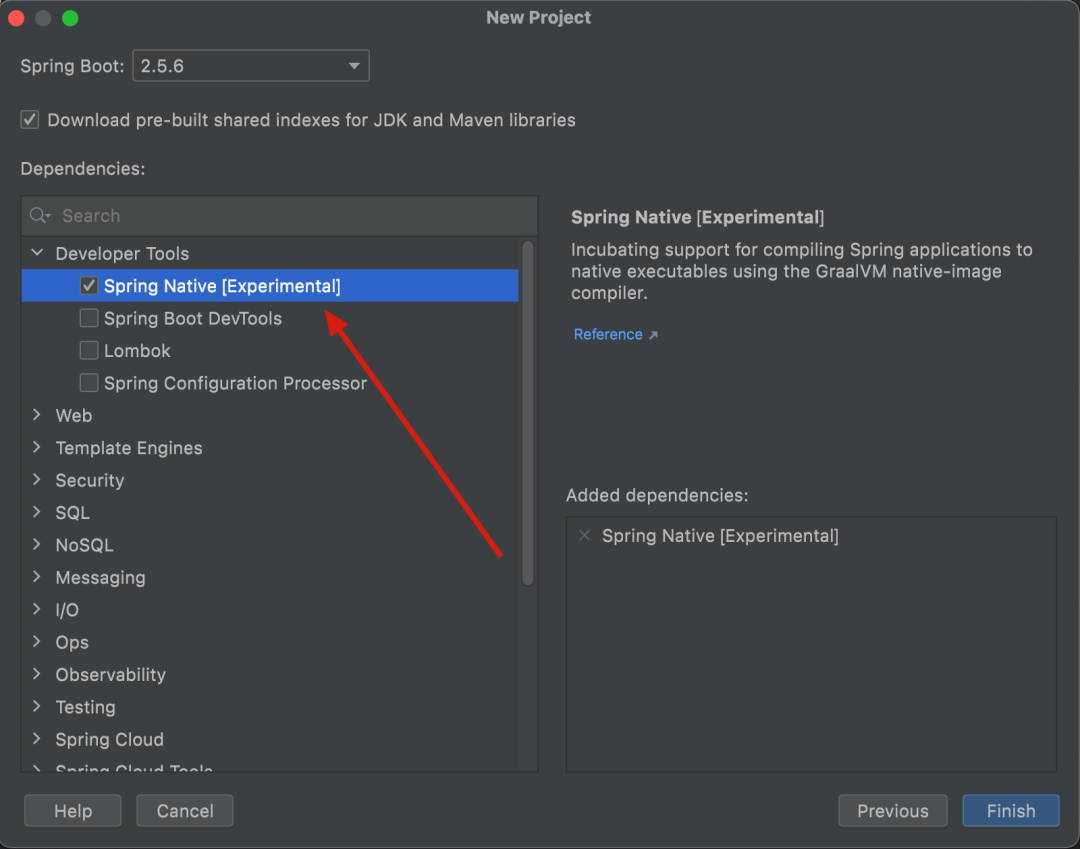Click the external link arrow beside Reference
Image resolution: width=1080 pixels, height=849 pixels.
653,335
